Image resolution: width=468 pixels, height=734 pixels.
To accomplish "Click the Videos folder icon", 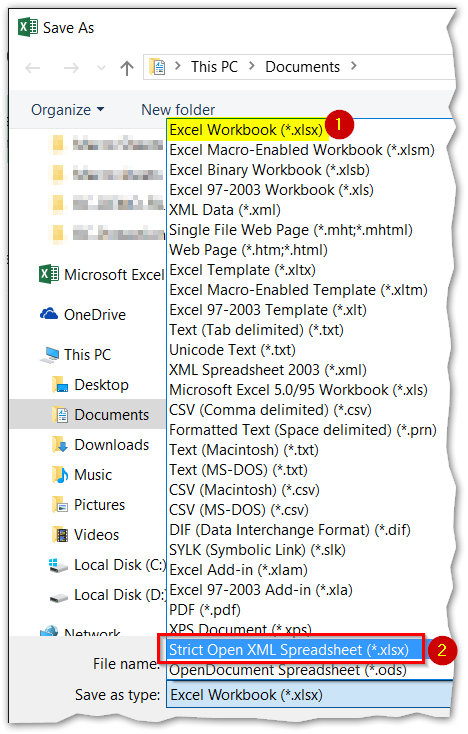I will pyautogui.click(x=61, y=535).
